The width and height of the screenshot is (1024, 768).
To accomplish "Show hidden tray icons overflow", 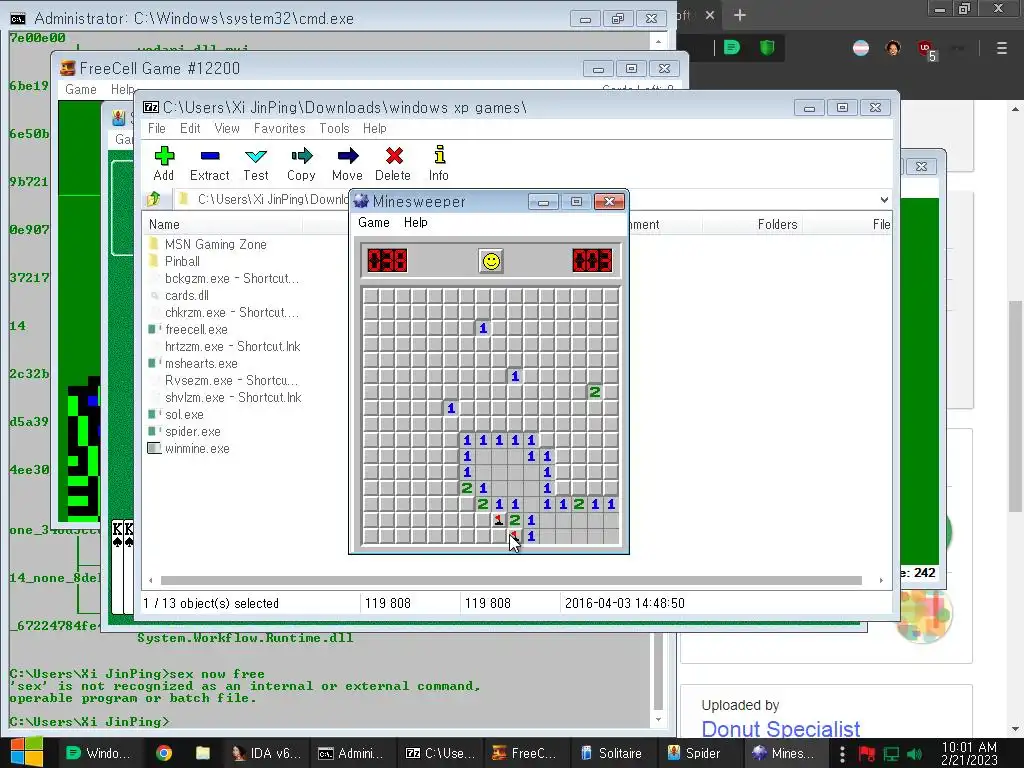I will point(842,754).
